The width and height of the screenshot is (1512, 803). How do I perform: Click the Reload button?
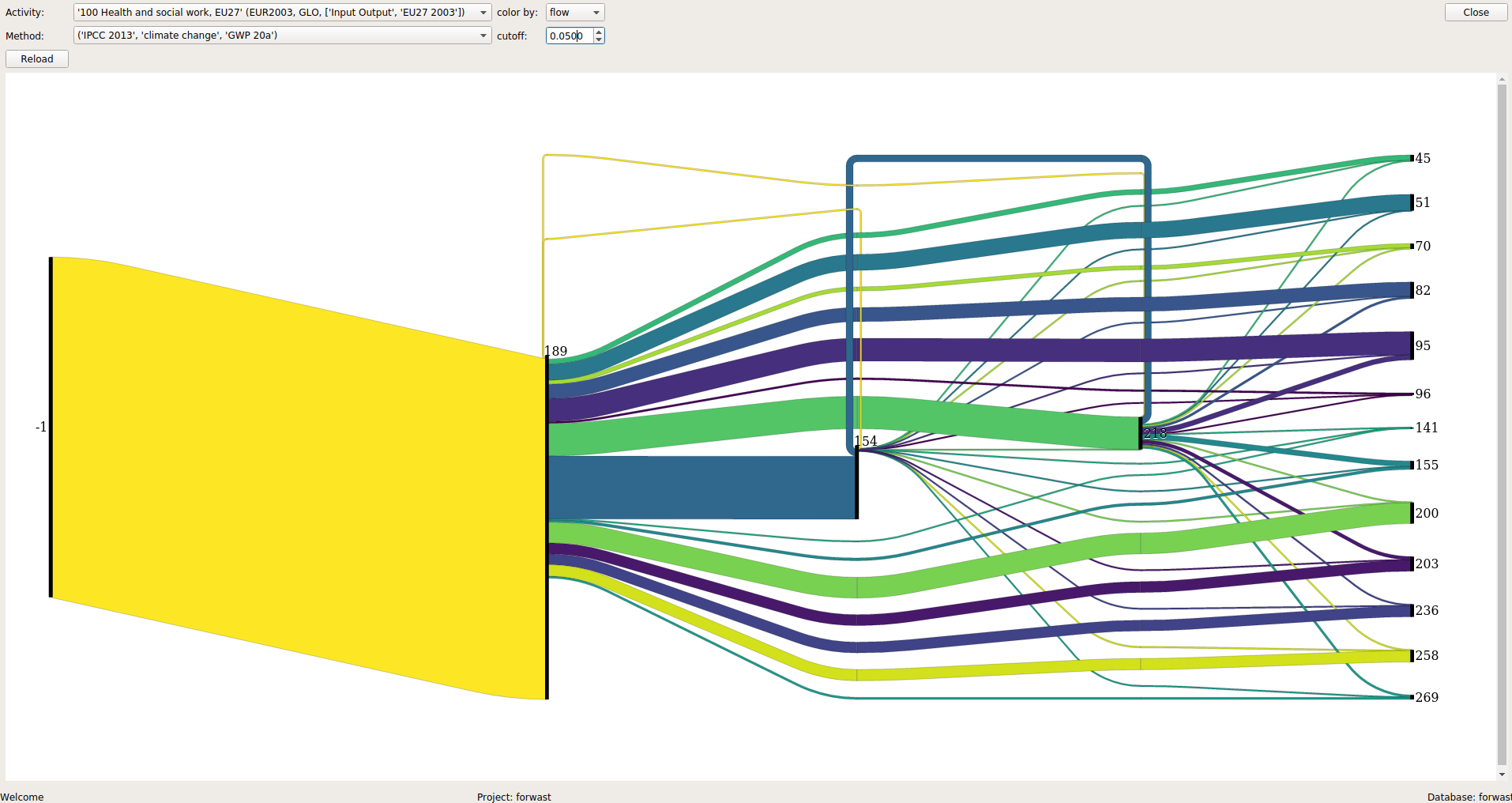click(x=36, y=58)
